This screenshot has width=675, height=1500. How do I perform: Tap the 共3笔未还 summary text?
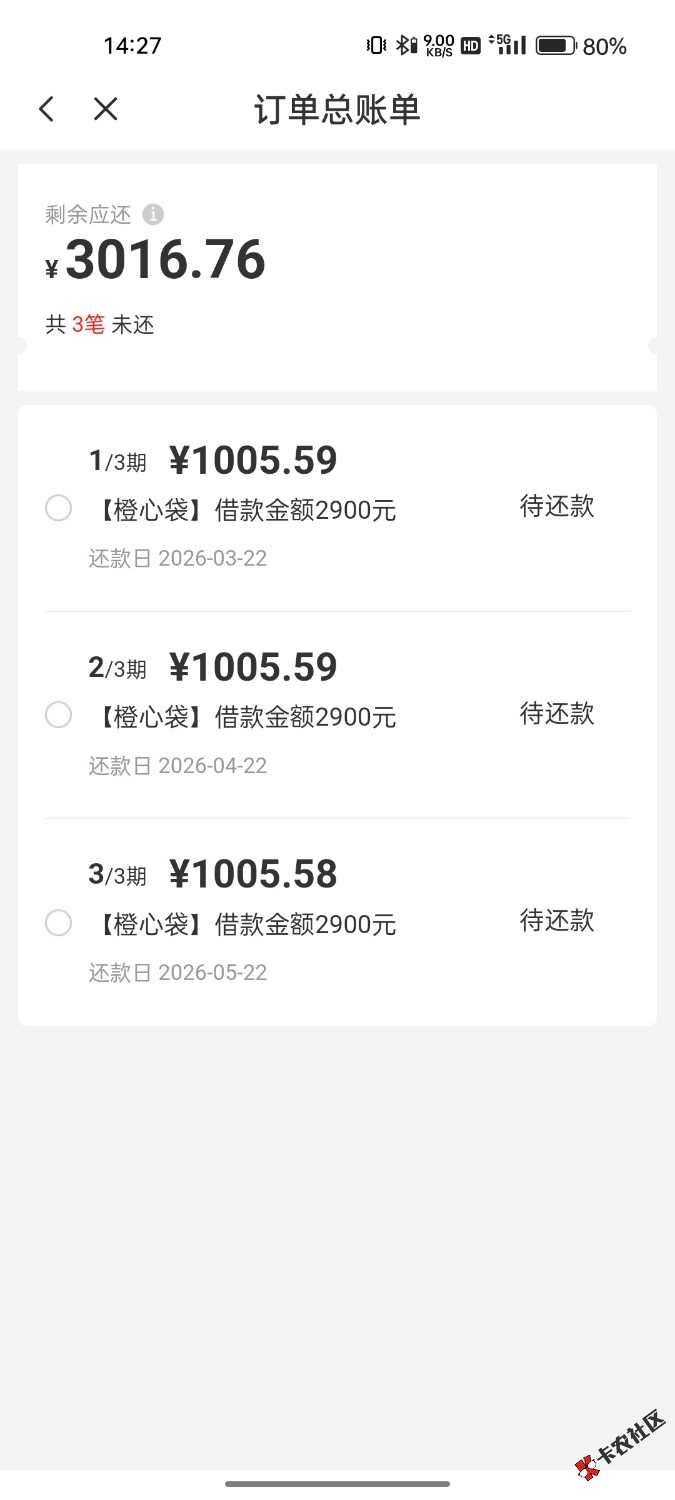click(100, 325)
